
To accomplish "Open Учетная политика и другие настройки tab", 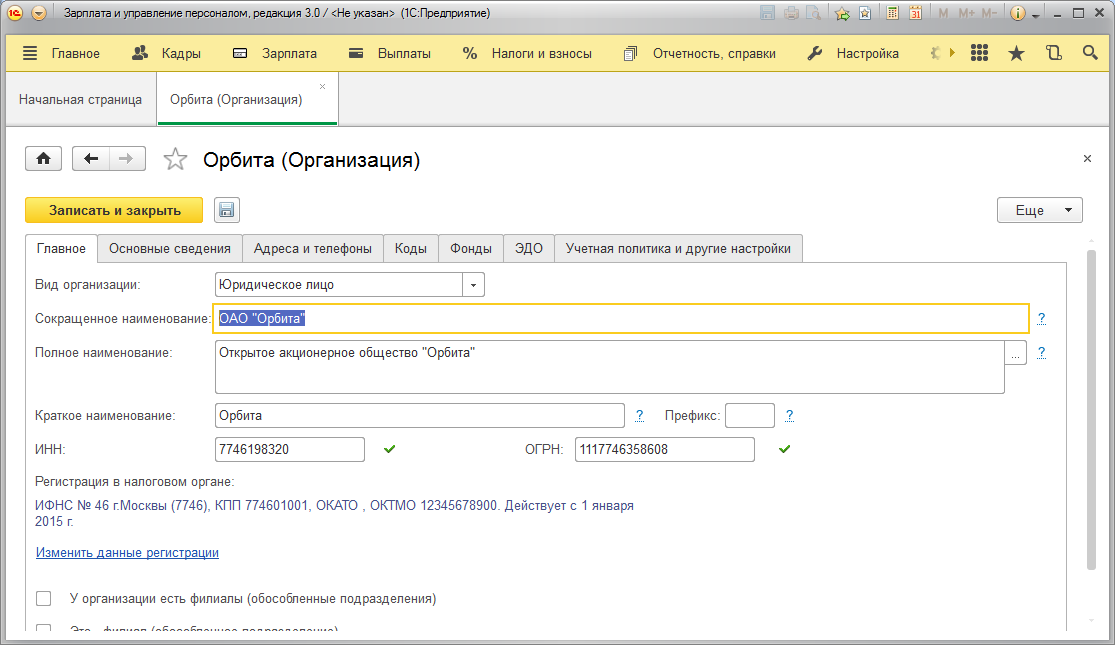I will (x=678, y=249).
